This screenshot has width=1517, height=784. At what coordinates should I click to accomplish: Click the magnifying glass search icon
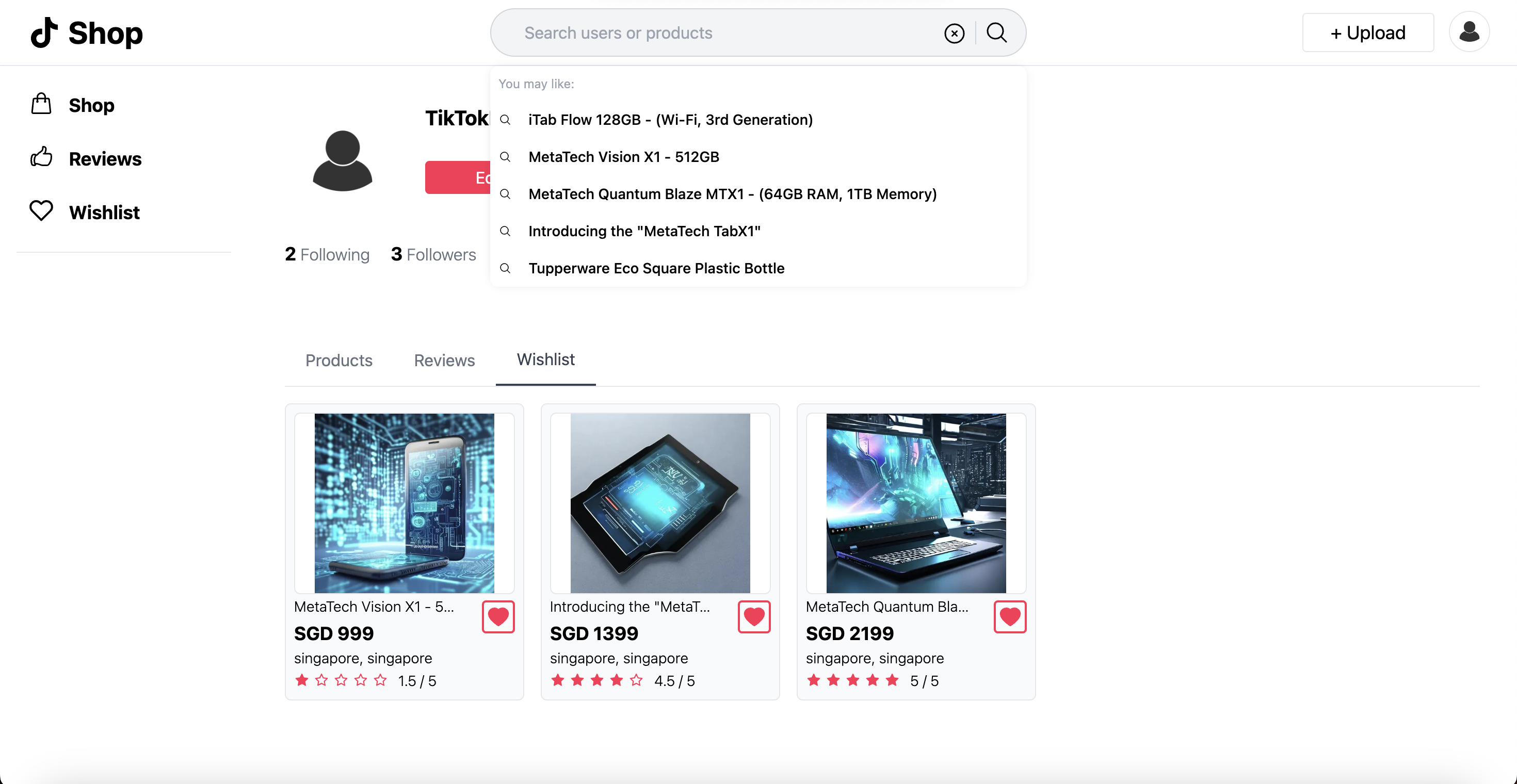pos(996,32)
